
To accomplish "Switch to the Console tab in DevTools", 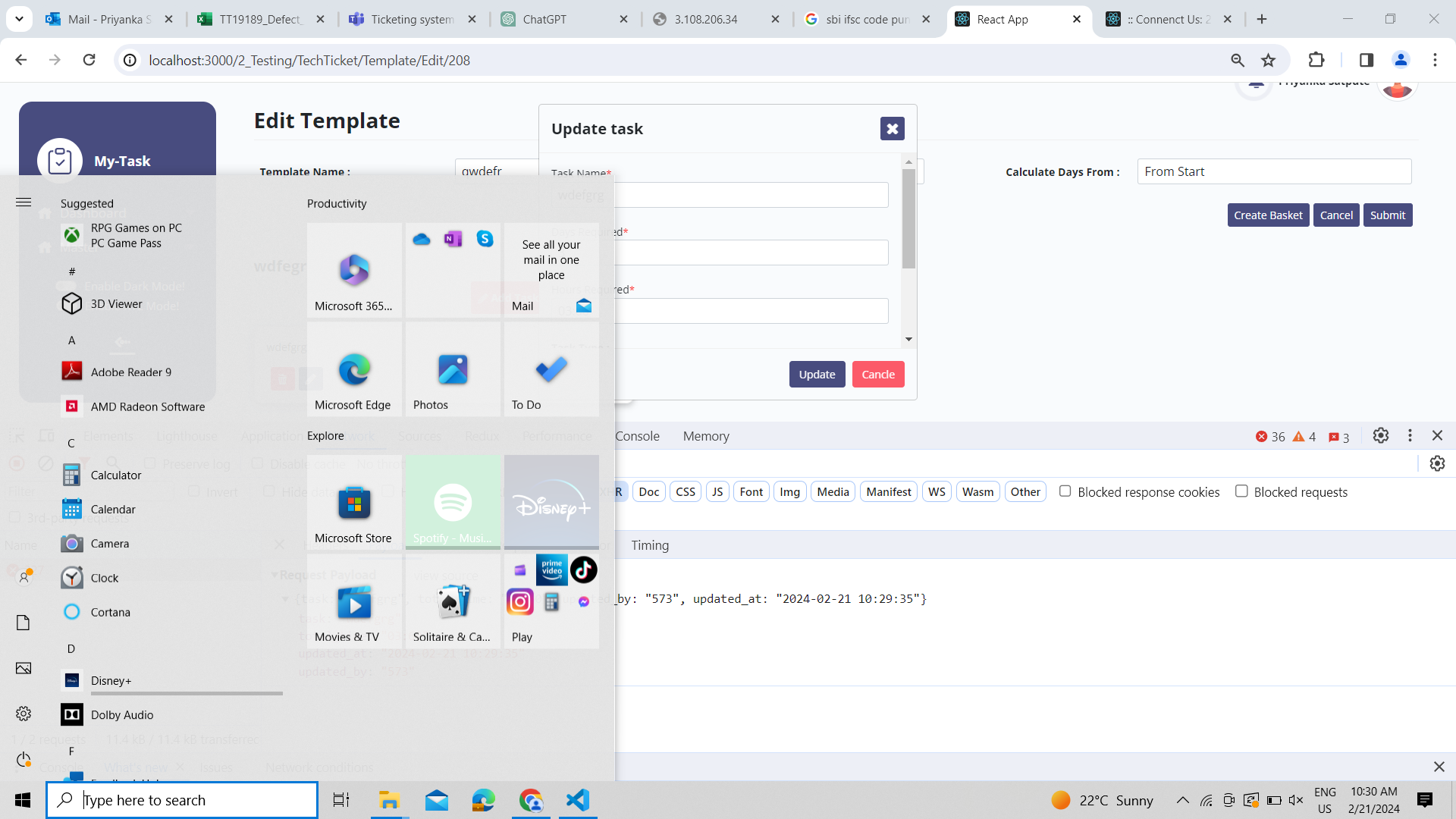I will [x=637, y=436].
